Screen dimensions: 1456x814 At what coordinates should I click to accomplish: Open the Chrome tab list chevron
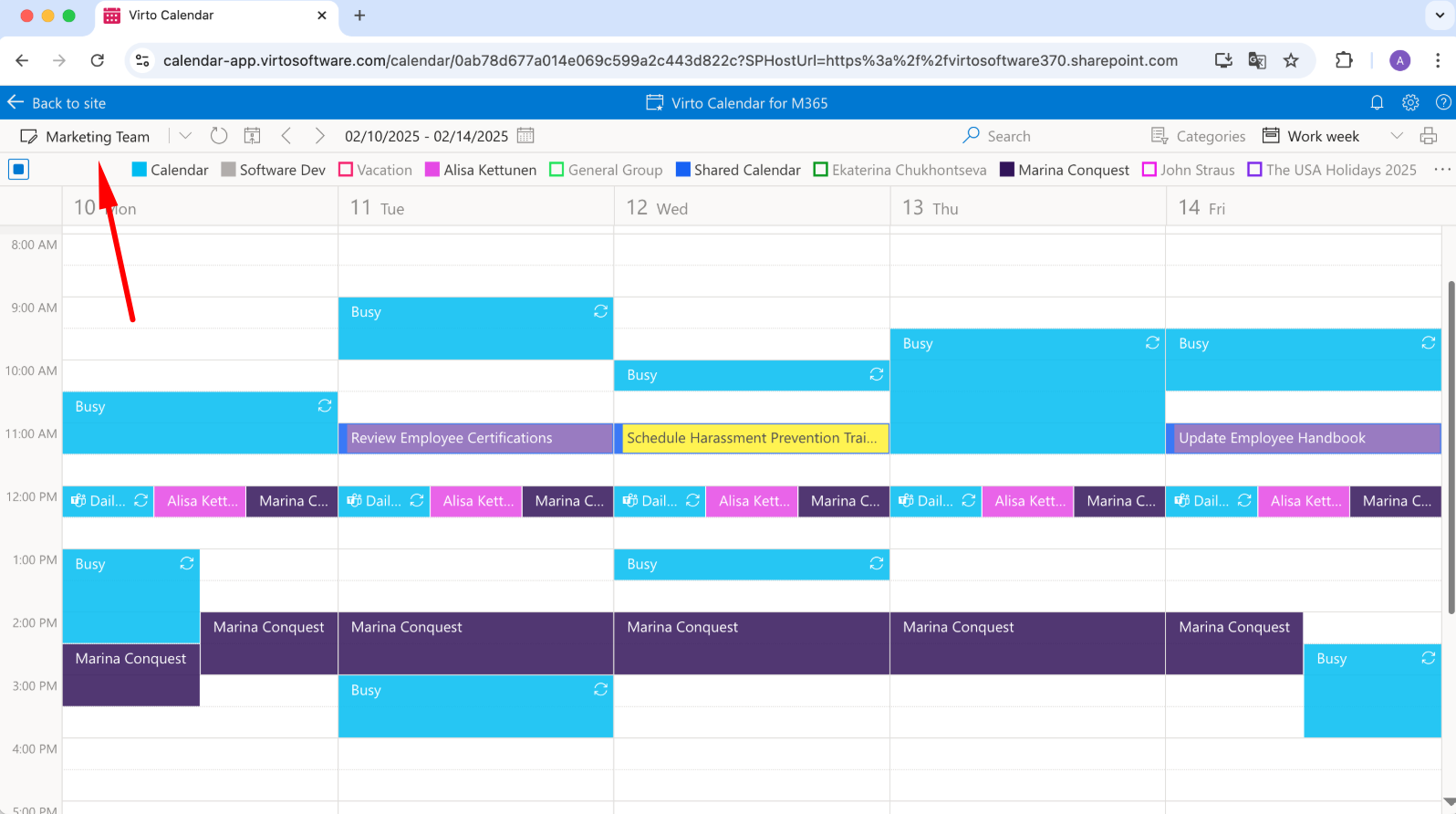click(1440, 16)
